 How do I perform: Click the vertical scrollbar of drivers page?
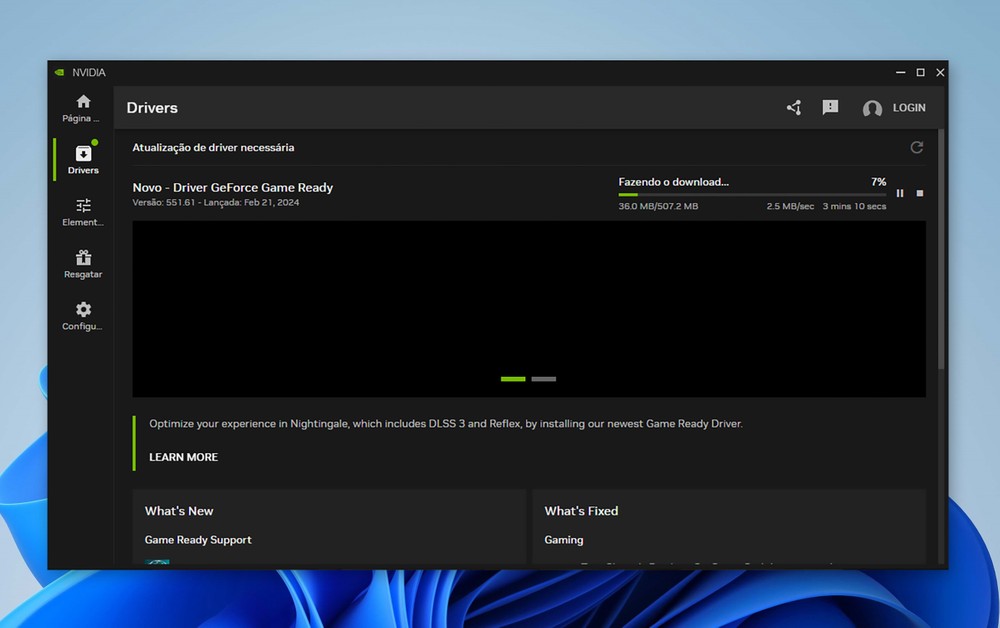(941, 249)
